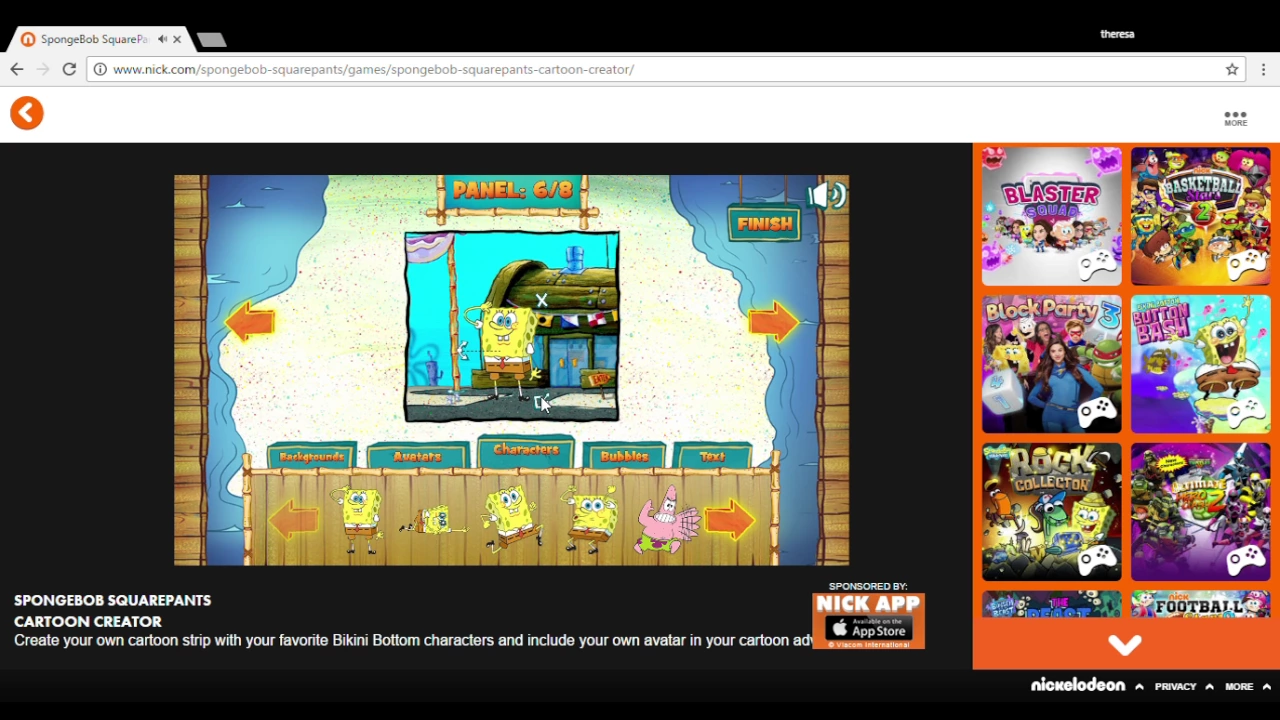Click the nickelodeon footer logo

point(1078,685)
